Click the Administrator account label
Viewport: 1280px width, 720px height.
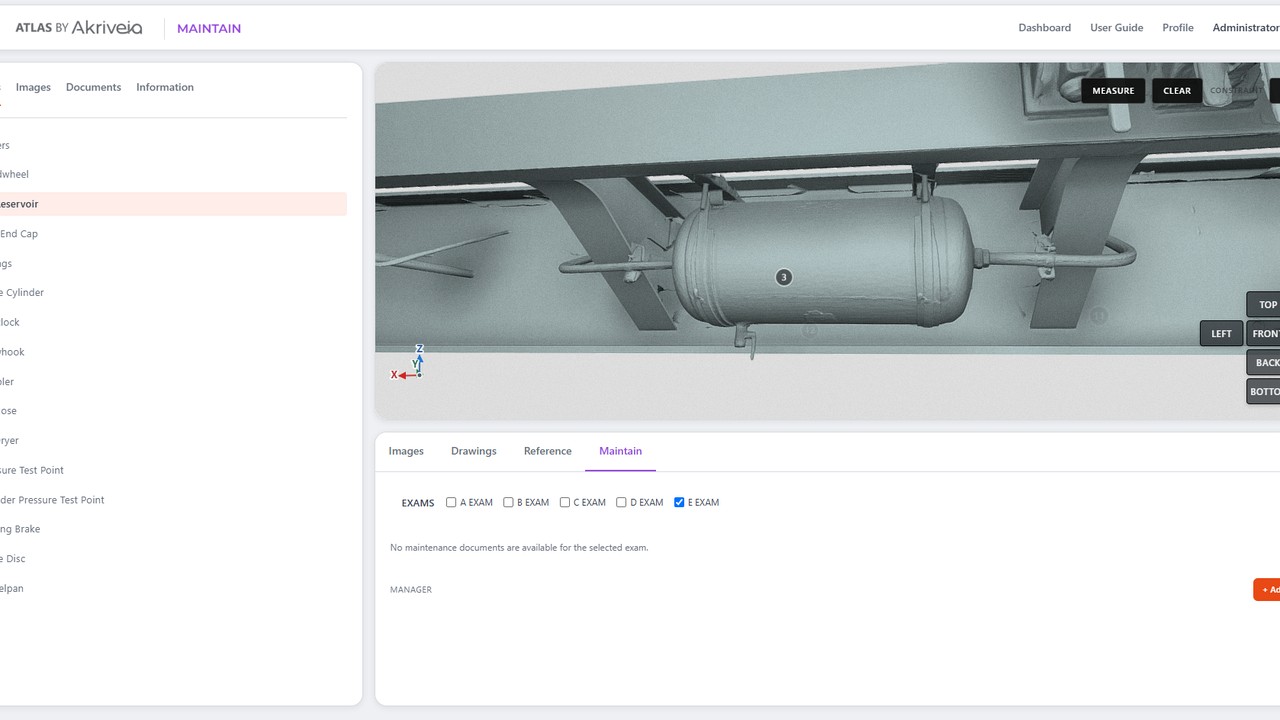pyautogui.click(x=1246, y=28)
